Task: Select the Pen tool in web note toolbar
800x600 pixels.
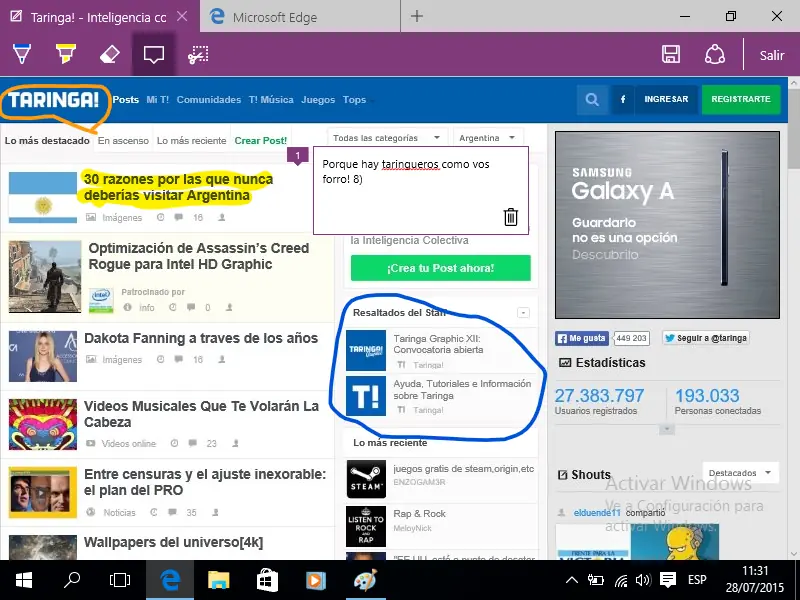Action: 21,54
